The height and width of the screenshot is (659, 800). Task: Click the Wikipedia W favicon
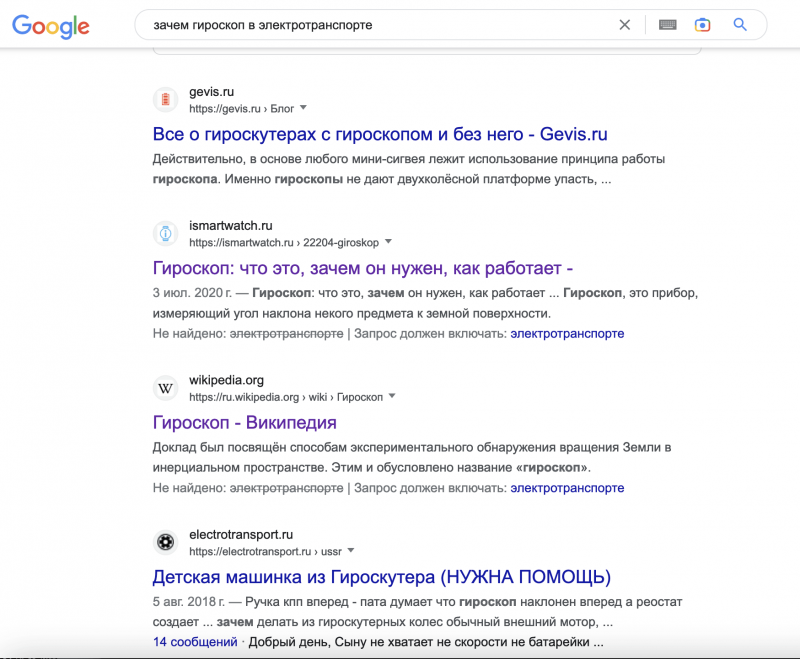(x=165, y=388)
